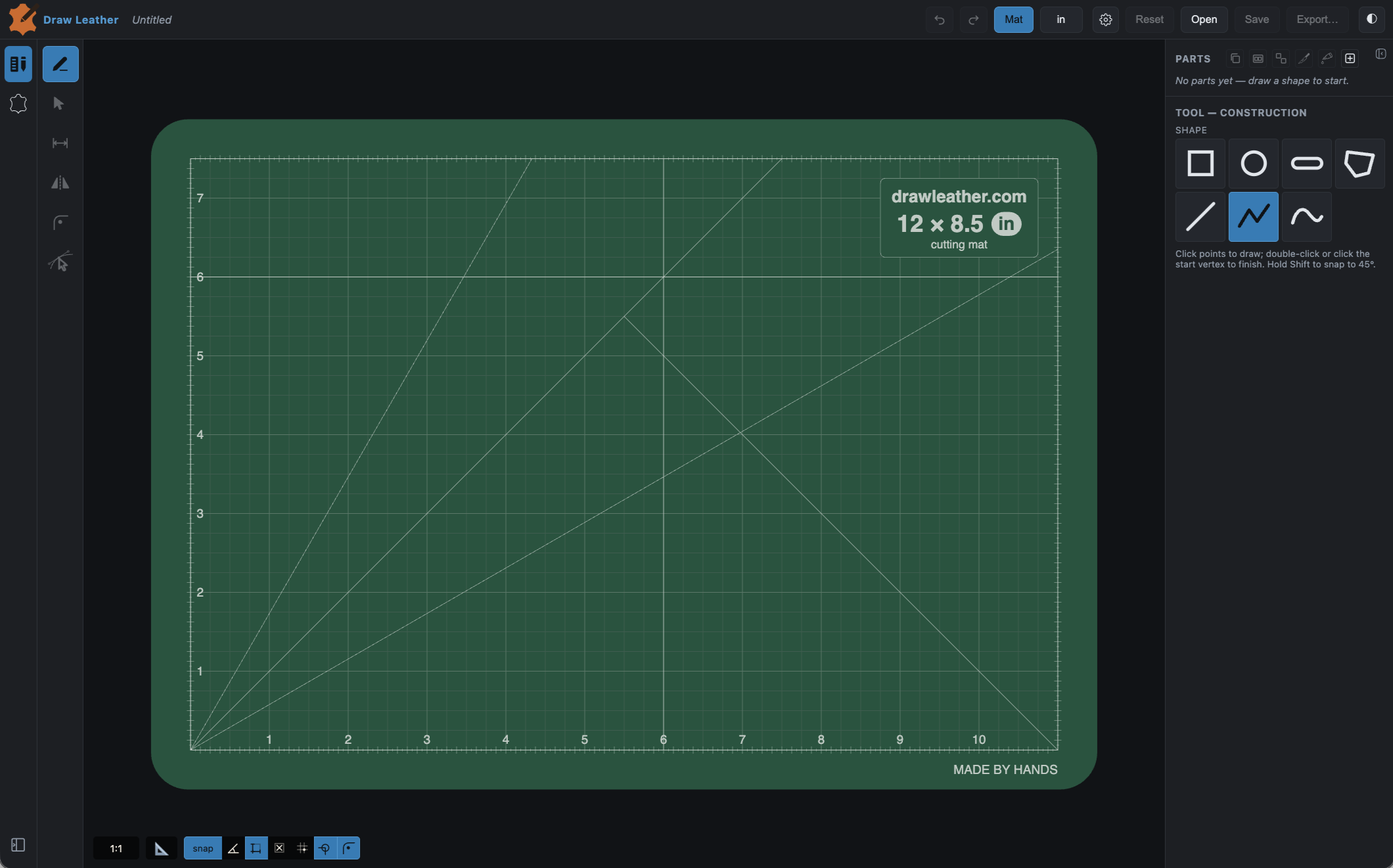Viewport: 1393px width, 868px height.
Task: Toggle circle tangent snapping
Action: 325,848
